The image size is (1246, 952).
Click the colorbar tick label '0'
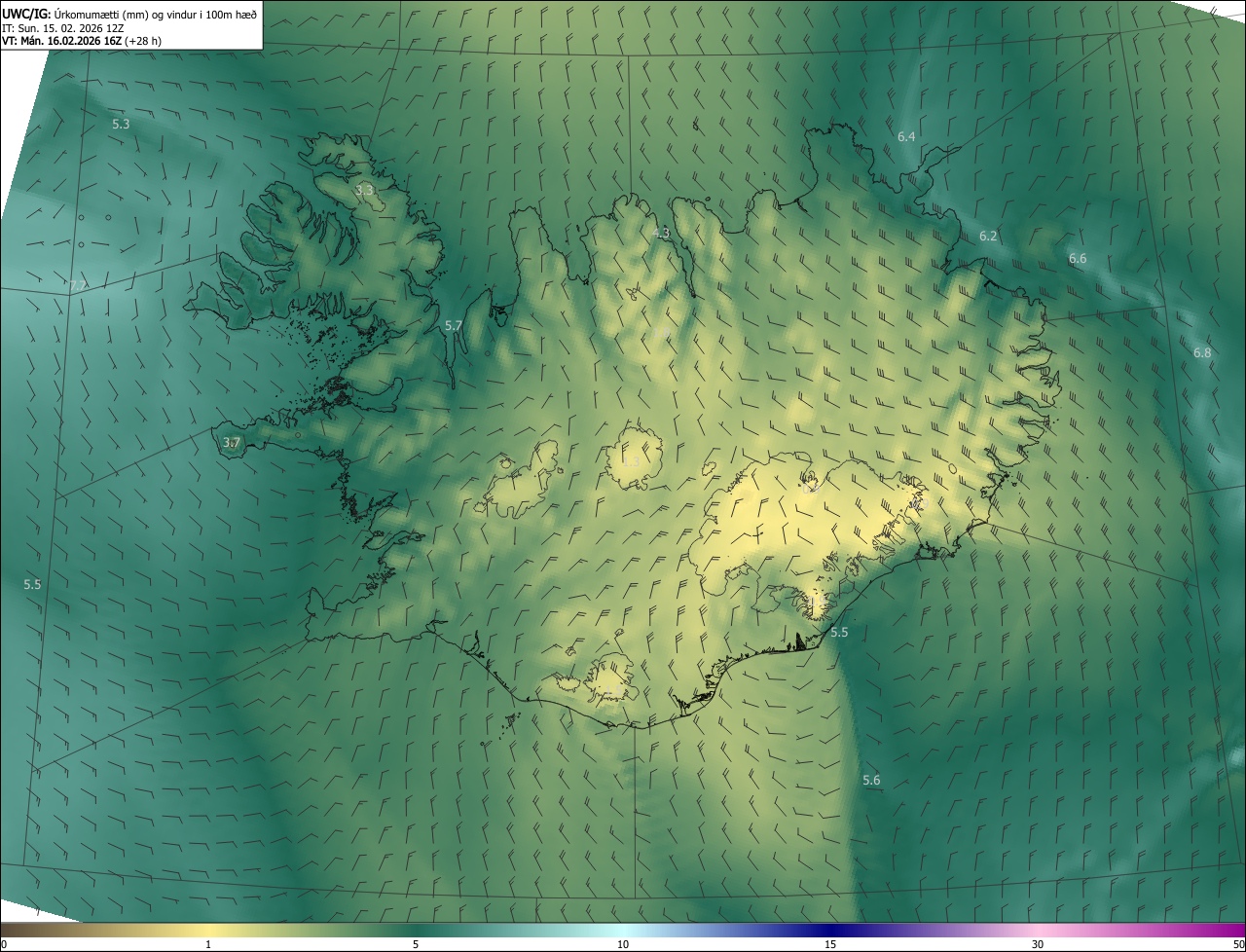4,945
